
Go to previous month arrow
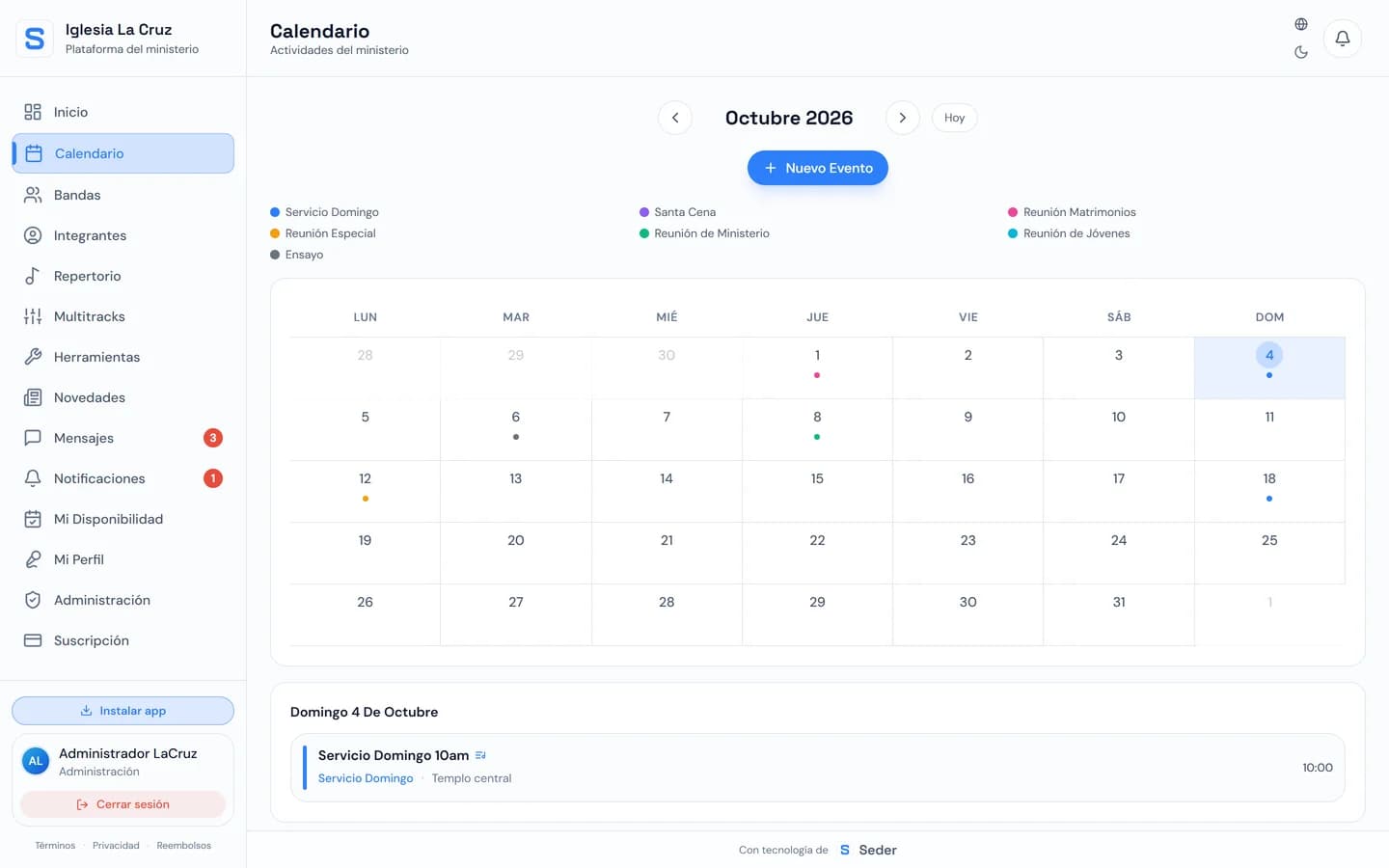pyautogui.click(x=675, y=118)
